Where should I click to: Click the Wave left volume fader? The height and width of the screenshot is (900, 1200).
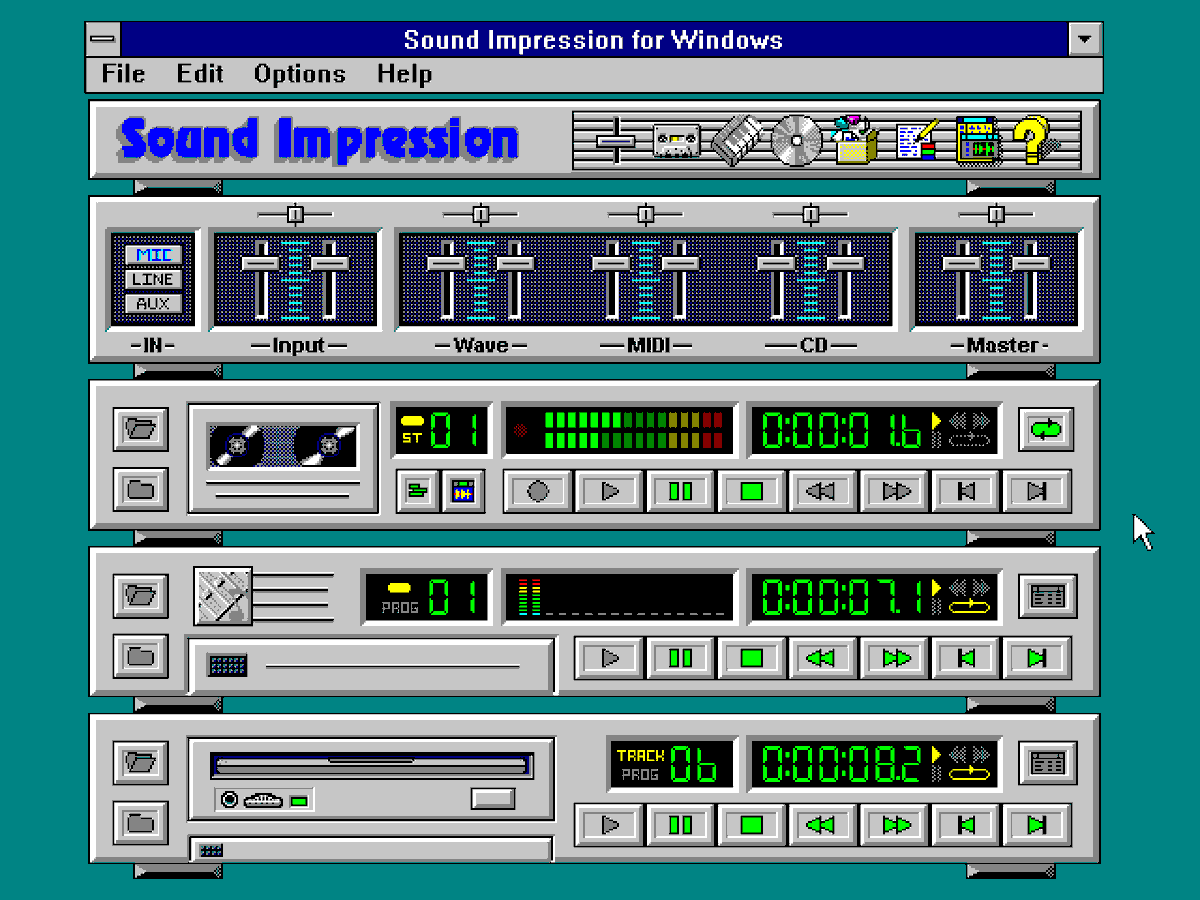coord(447,263)
